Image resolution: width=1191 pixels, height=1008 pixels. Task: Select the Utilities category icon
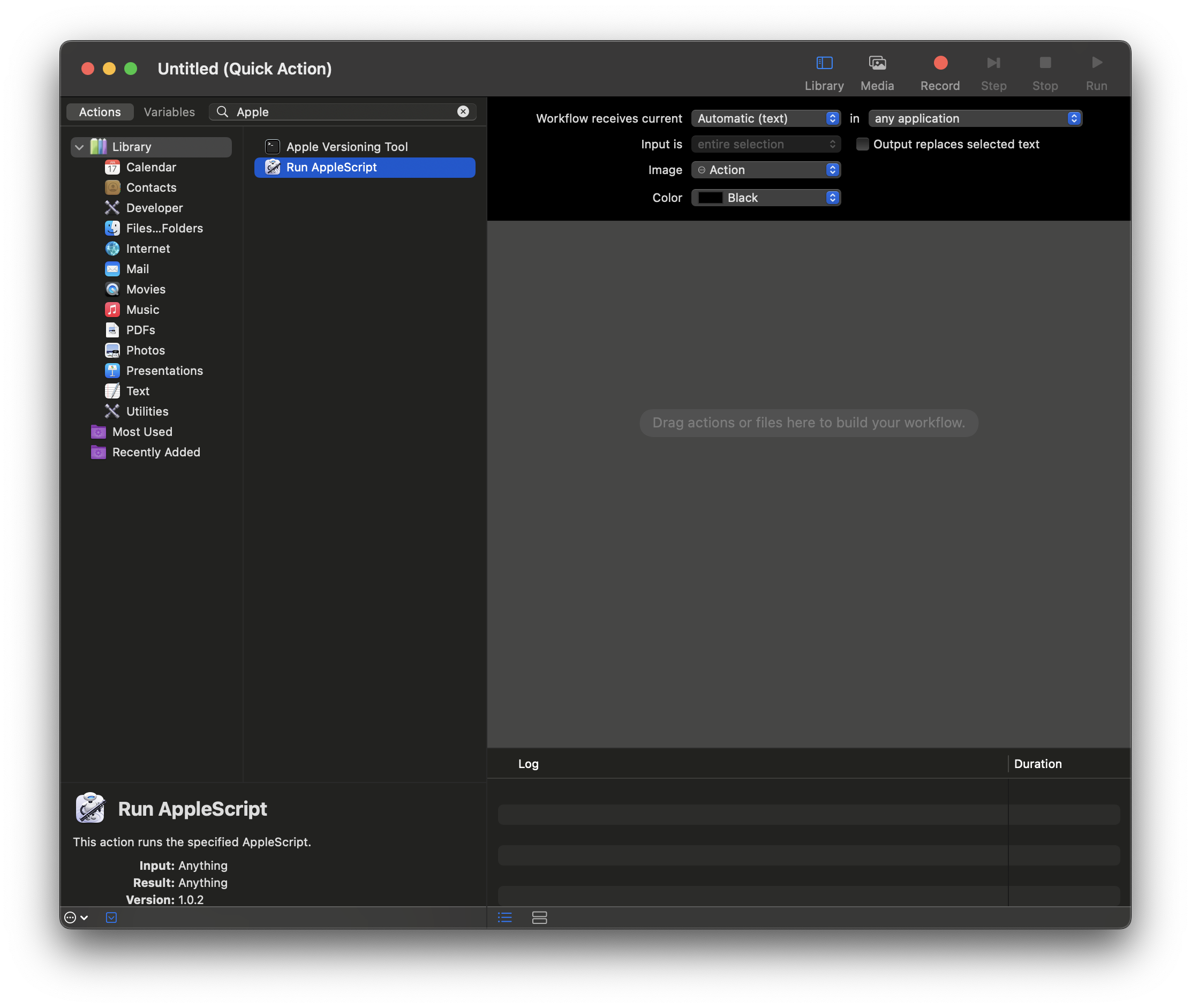[112, 411]
